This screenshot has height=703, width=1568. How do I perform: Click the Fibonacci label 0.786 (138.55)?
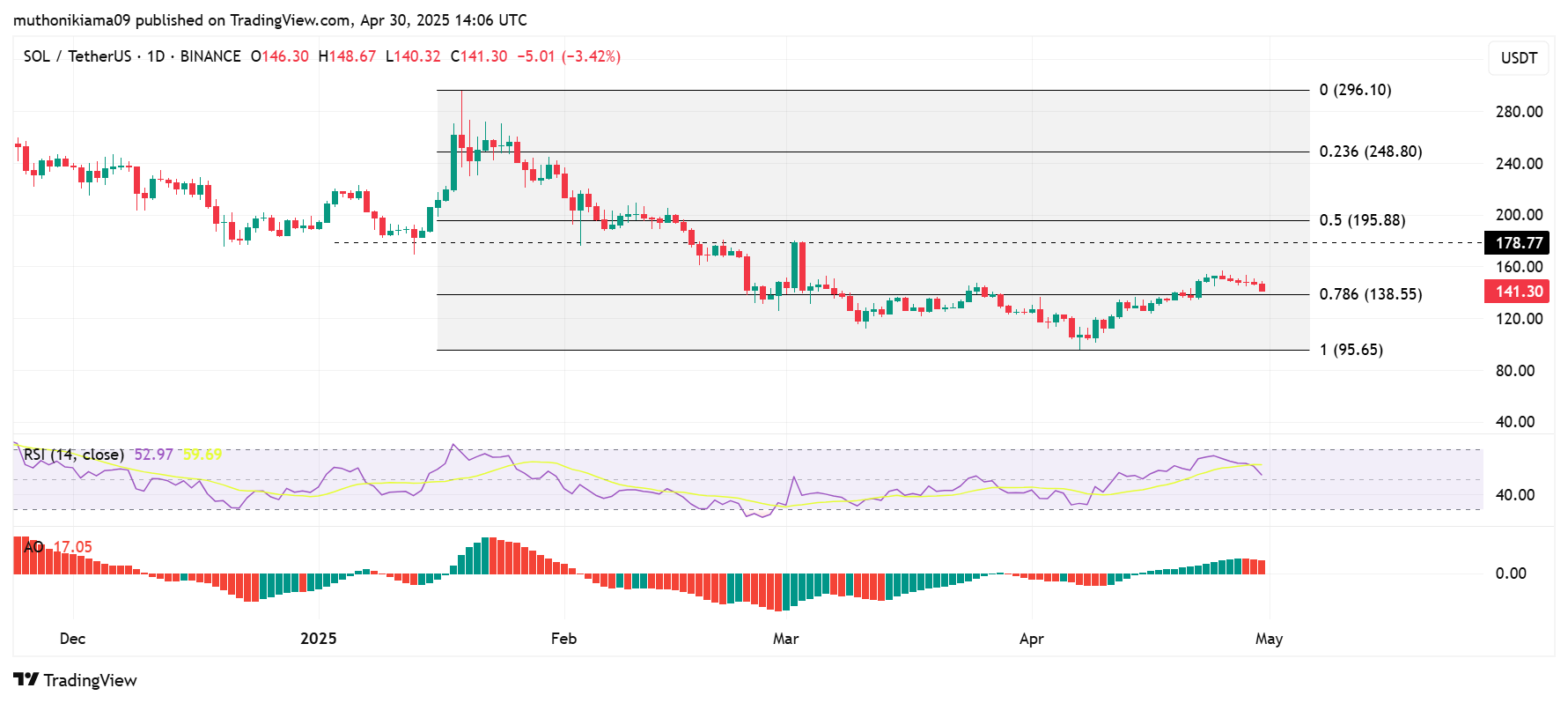(1370, 294)
